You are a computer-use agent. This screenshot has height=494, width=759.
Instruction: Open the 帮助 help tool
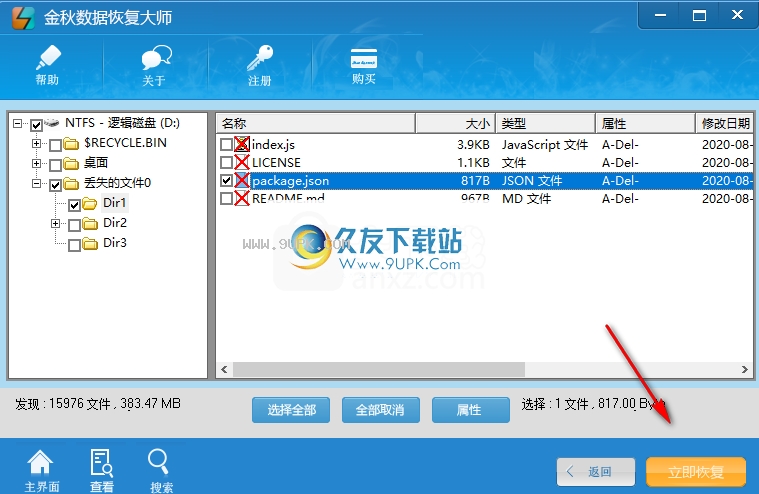coord(47,66)
